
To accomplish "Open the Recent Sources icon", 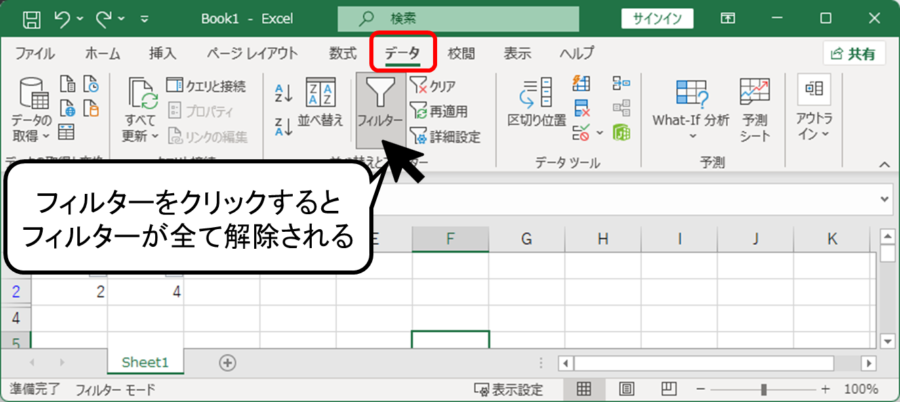I will coord(91,84).
